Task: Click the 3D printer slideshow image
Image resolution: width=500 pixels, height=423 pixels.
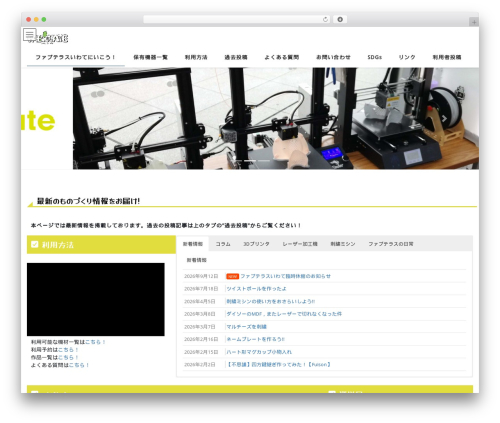Action: [276, 118]
